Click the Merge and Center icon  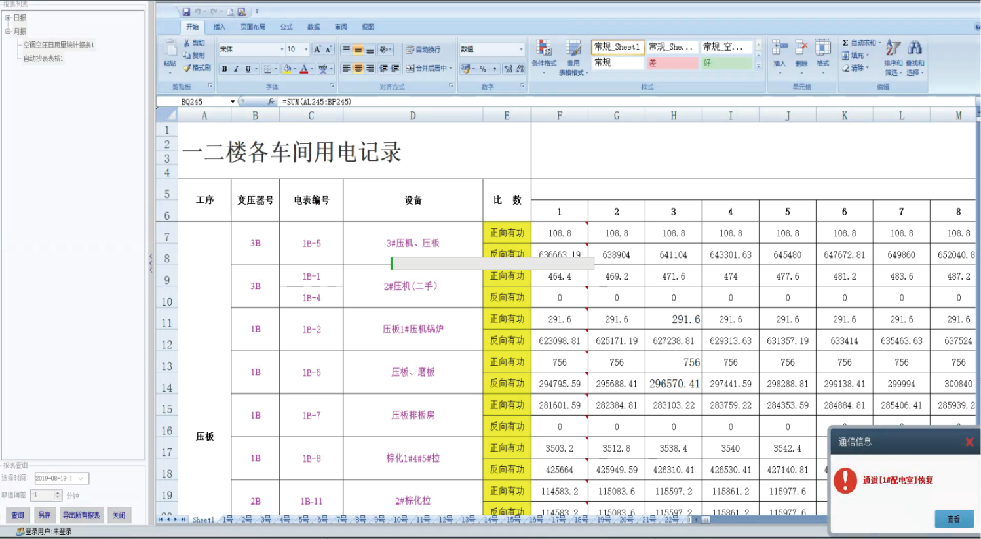(410, 68)
